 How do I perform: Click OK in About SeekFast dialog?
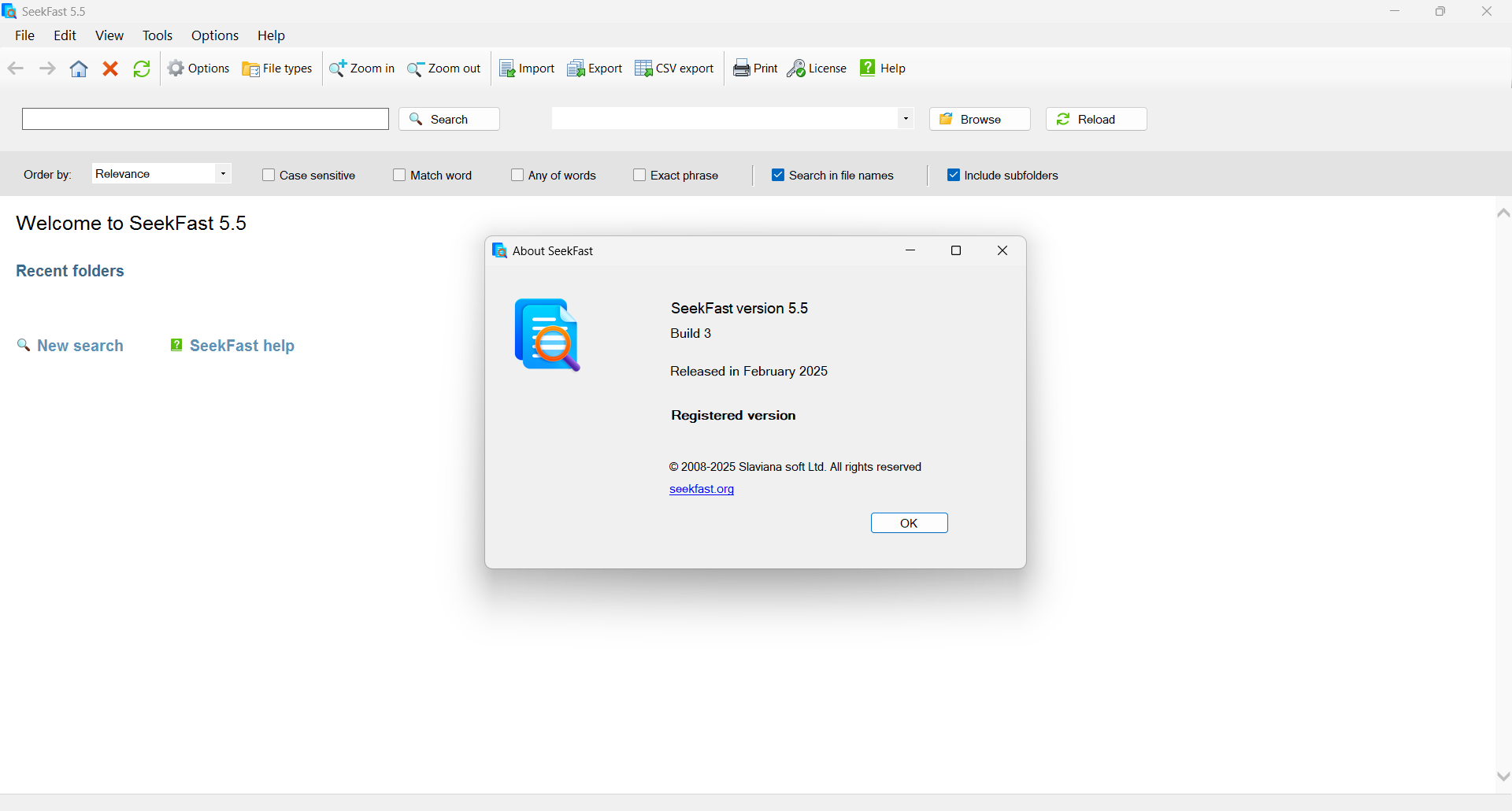coord(909,523)
